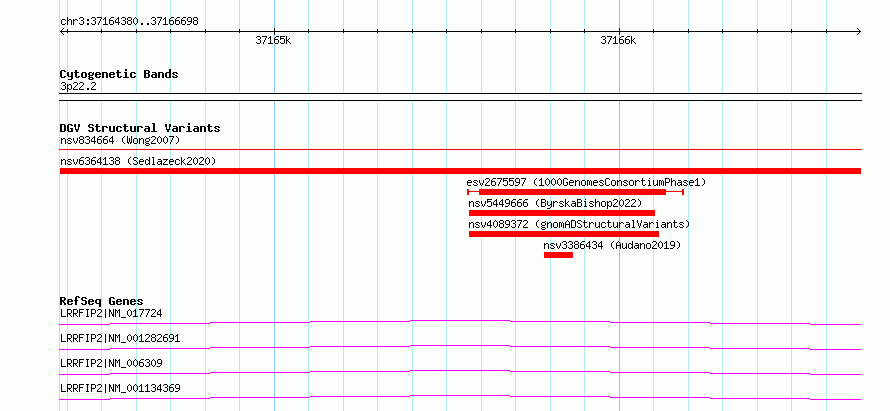890x411 pixels.
Task: Click the right arrow end of ruler
Action: (858, 32)
